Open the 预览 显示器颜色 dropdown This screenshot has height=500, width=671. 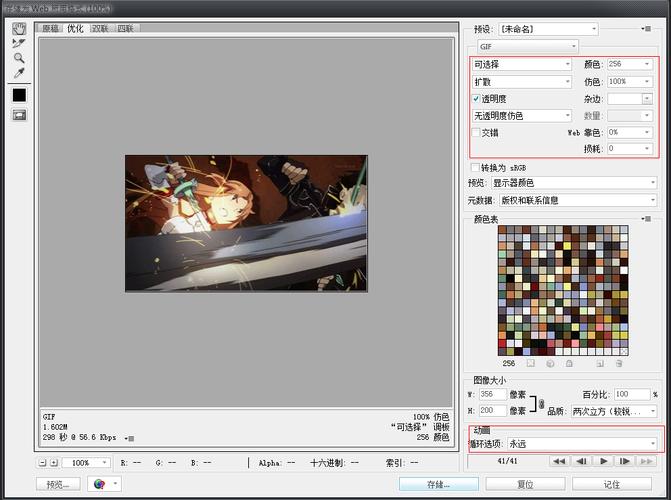pyautogui.click(x=574, y=183)
